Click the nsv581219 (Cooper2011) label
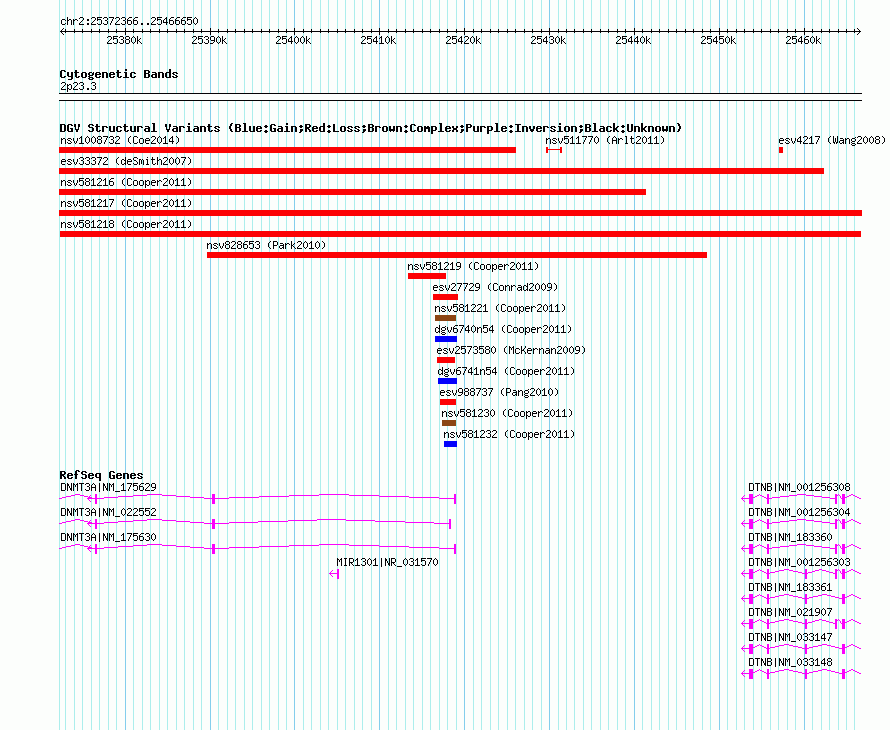This screenshot has width=890, height=730. [473, 266]
